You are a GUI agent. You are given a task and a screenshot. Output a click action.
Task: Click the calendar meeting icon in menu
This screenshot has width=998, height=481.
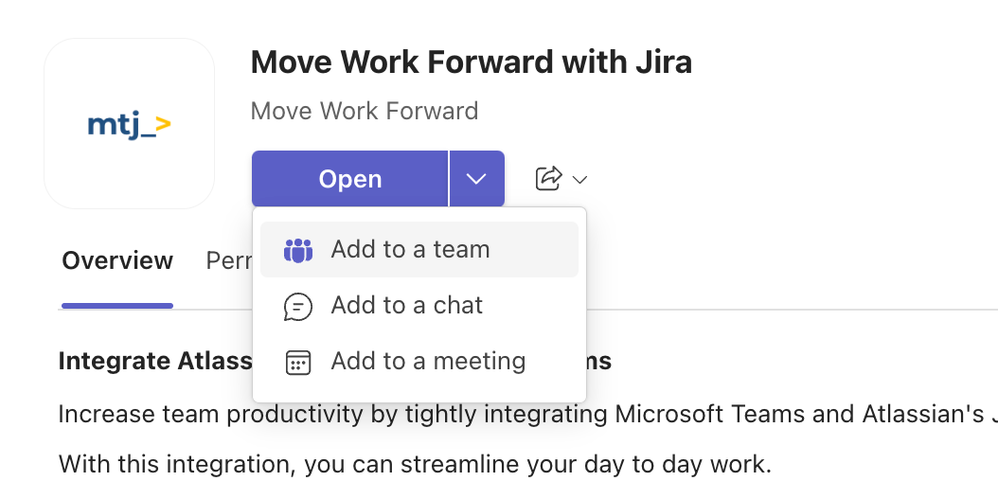pos(298,362)
